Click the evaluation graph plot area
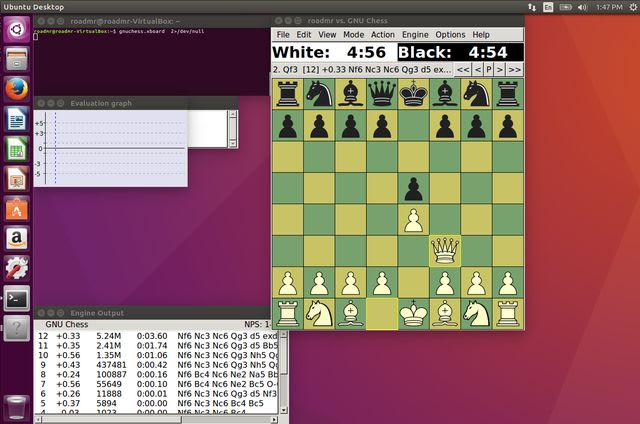 111,148
